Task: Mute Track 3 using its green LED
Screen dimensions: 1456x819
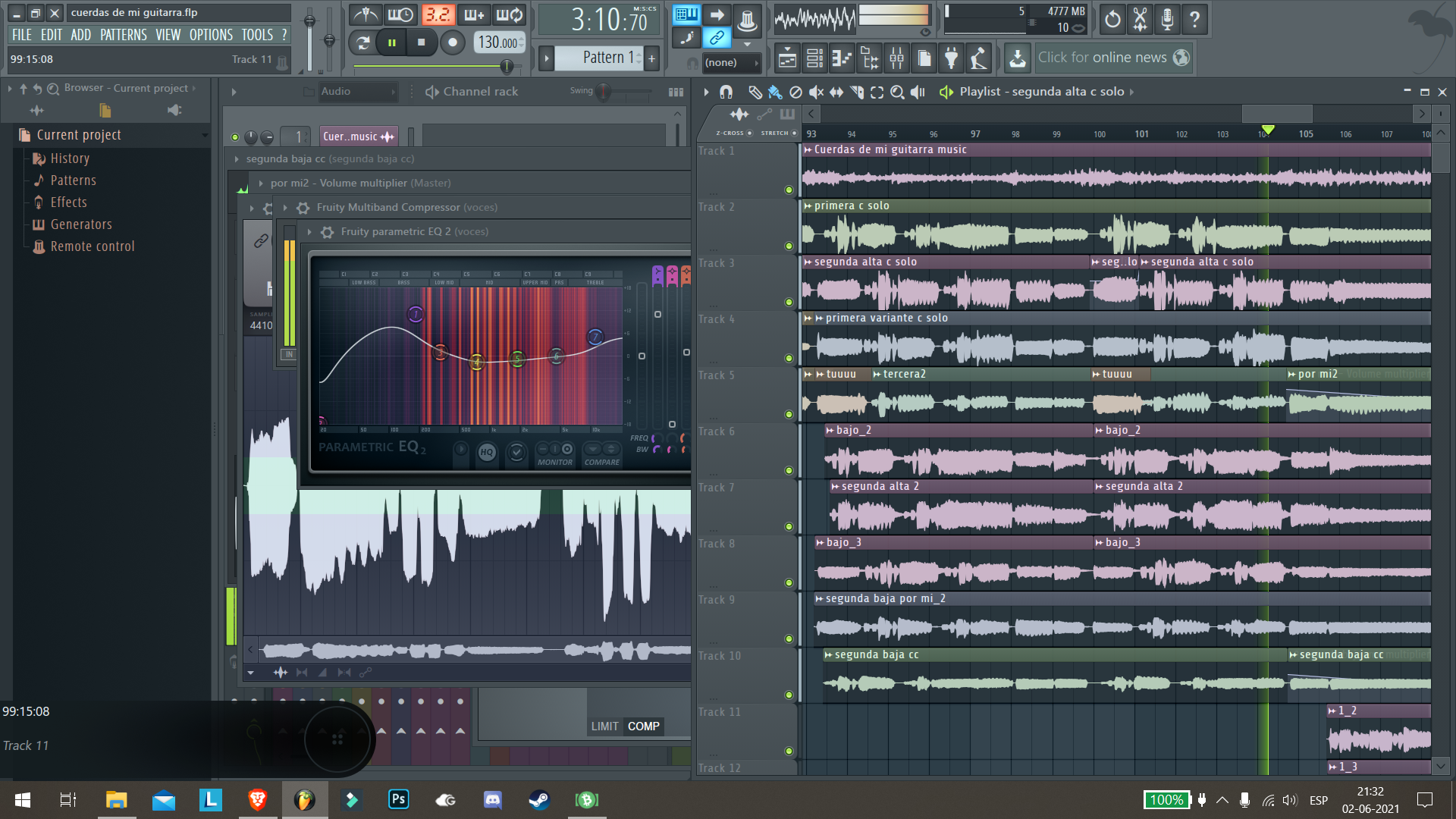Action: (789, 303)
